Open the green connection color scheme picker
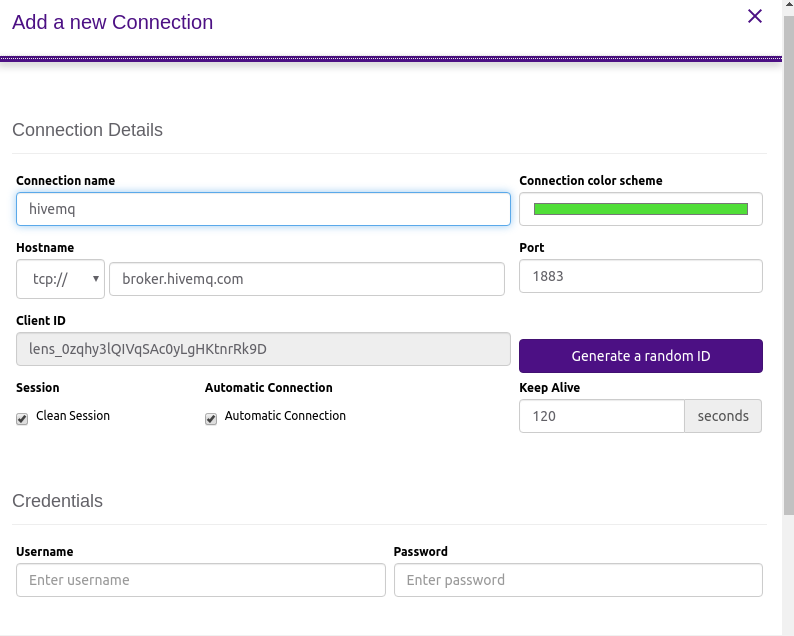 pos(641,209)
